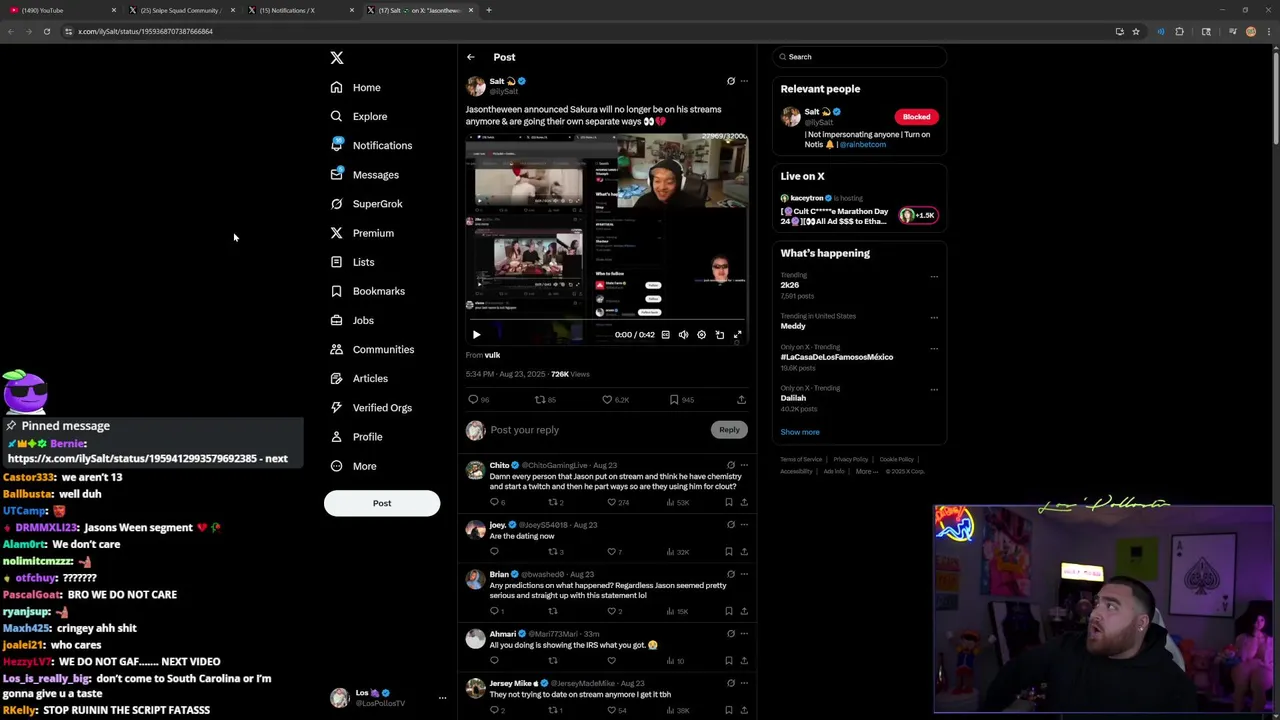The height and width of the screenshot is (720, 1280).
Task: Click the X logo in the sidebar
Action: click(337, 58)
